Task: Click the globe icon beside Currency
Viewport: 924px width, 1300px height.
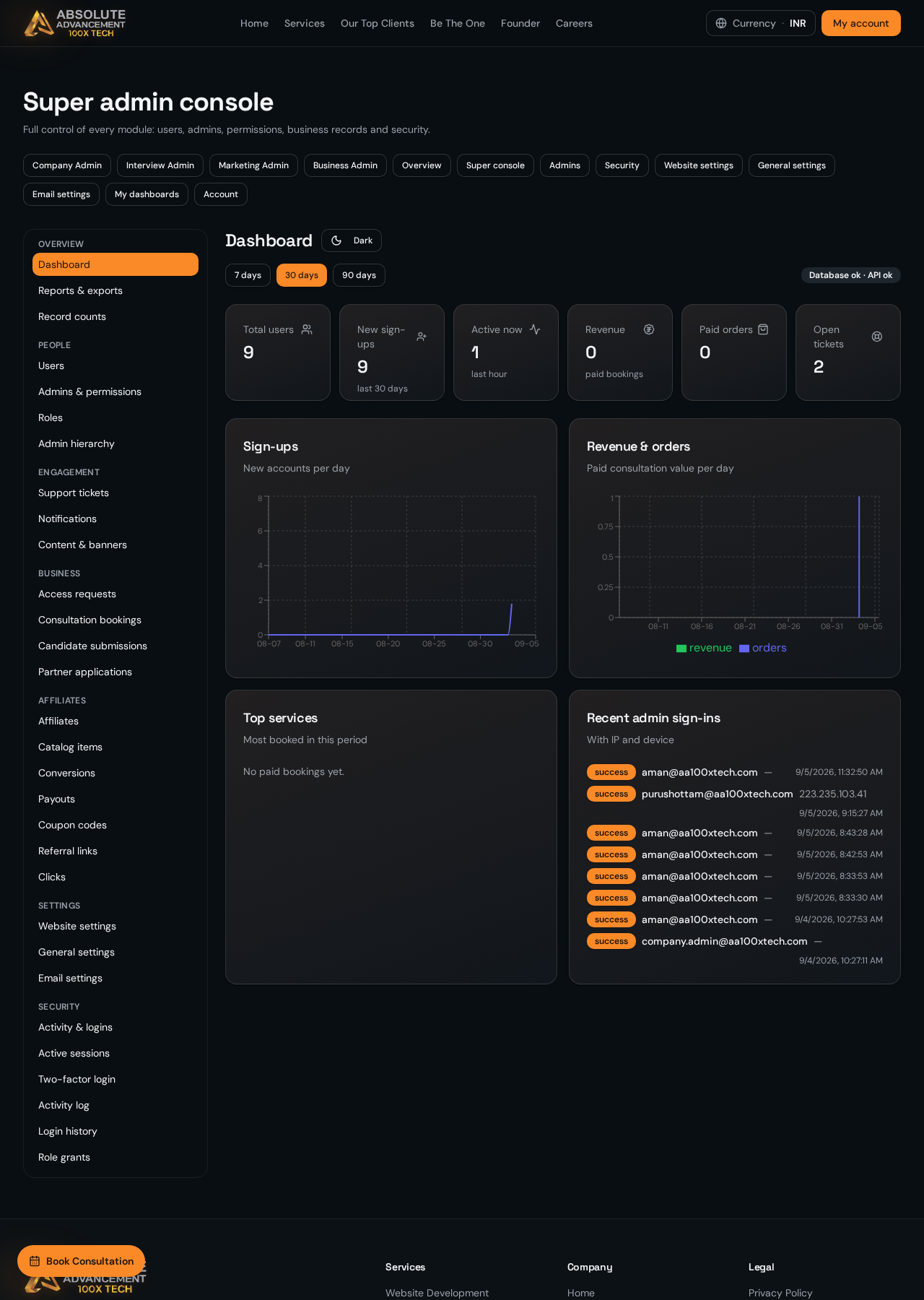Action: pyautogui.click(x=721, y=23)
